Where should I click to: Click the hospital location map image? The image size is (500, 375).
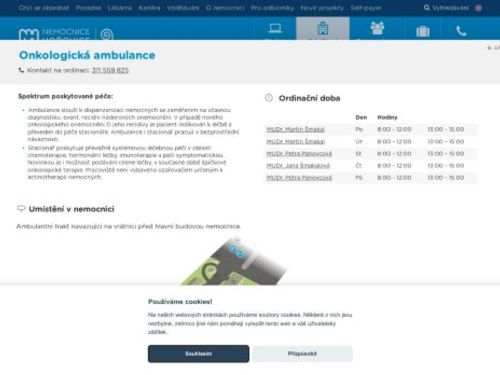(234, 261)
